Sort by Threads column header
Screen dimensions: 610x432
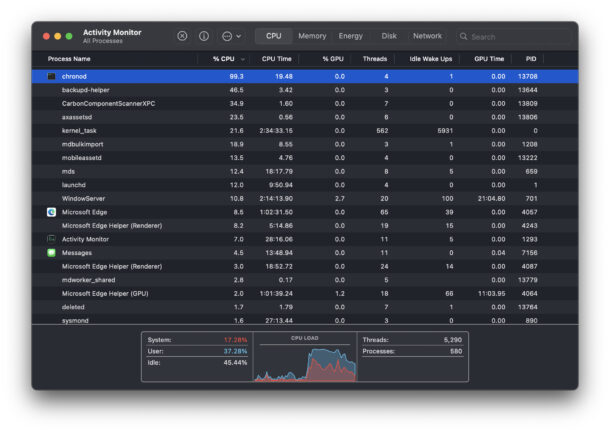click(x=375, y=59)
